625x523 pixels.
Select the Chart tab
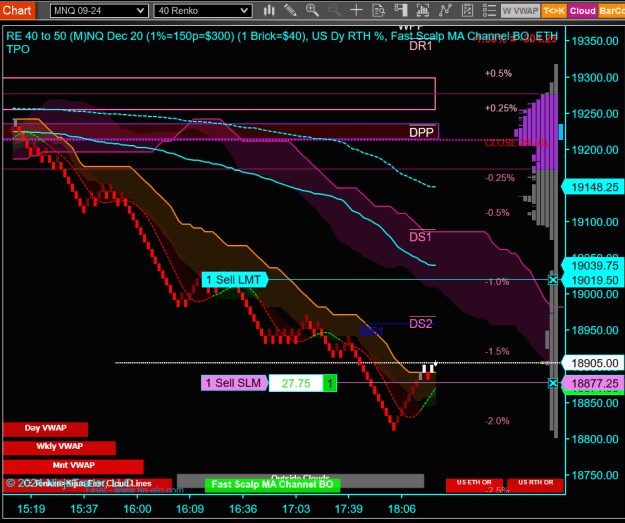tap(18, 10)
